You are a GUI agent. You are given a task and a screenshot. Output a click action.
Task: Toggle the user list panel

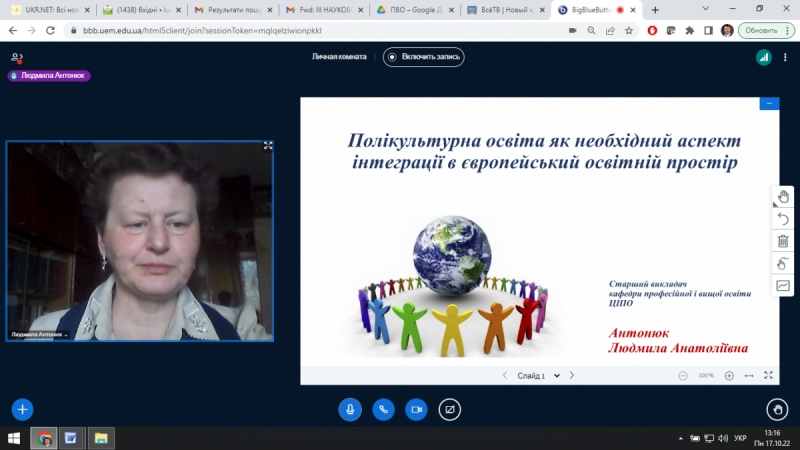(16, 58)
